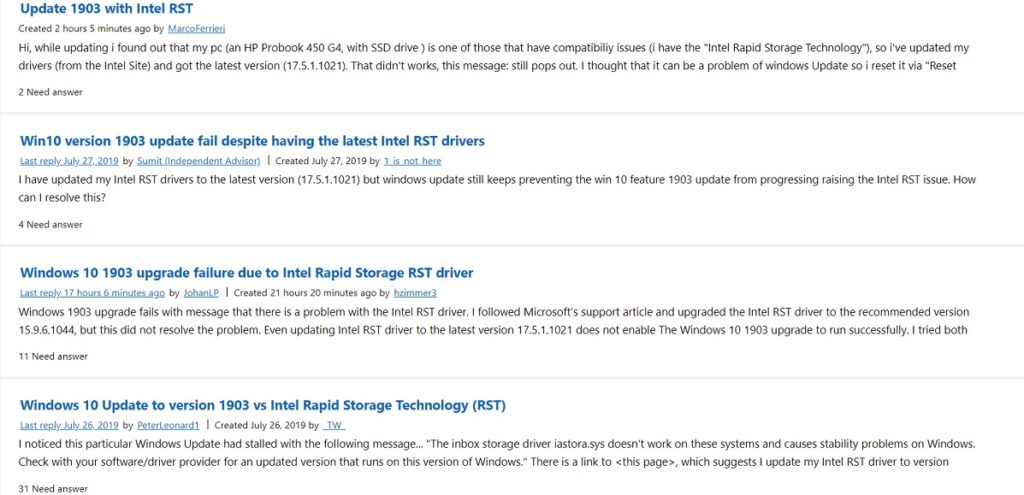
Task: Open Sumit (Independent Advisor) profile link
Action: pos(199,161)
